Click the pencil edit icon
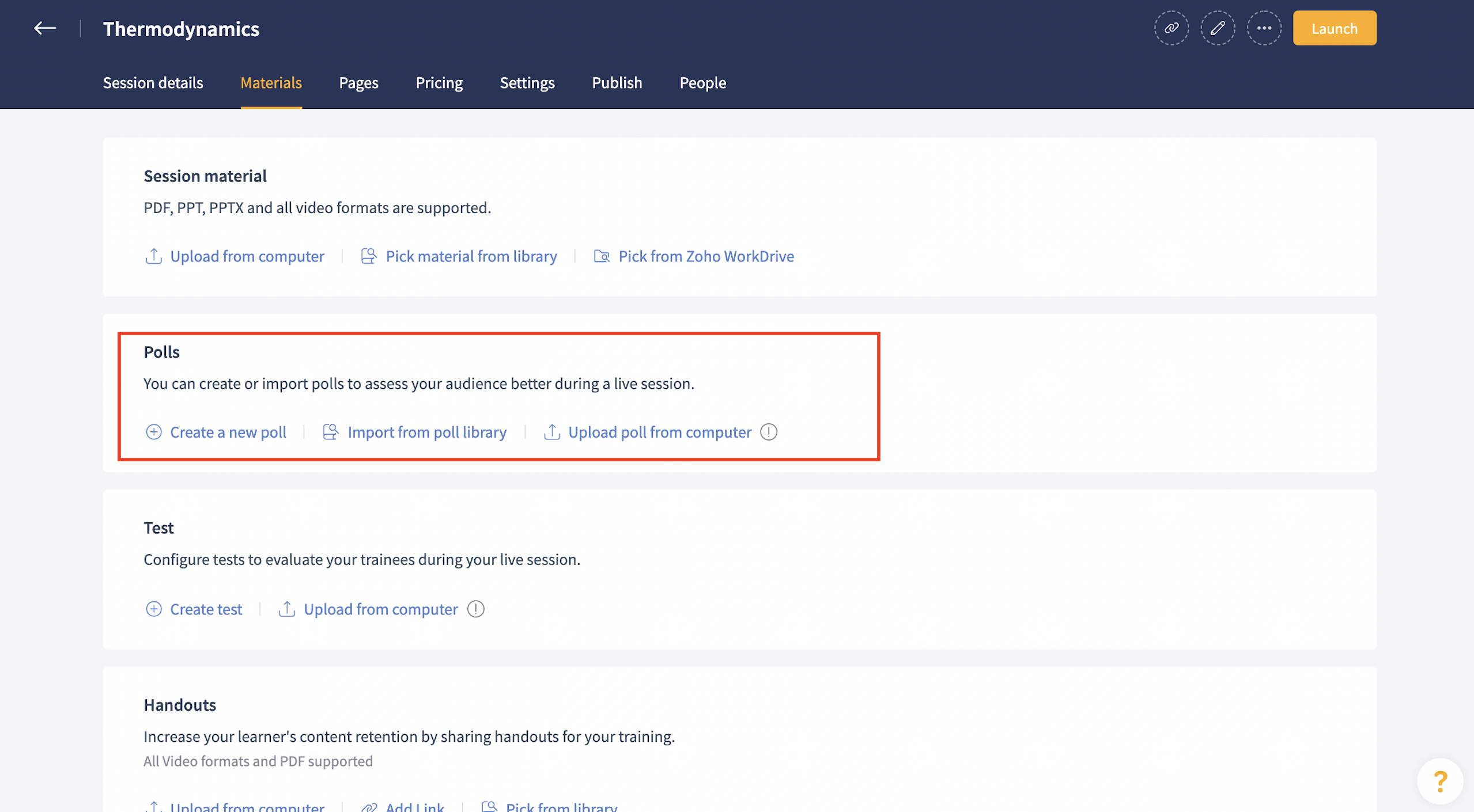The image size is (1474, 812). point(1217,28)
